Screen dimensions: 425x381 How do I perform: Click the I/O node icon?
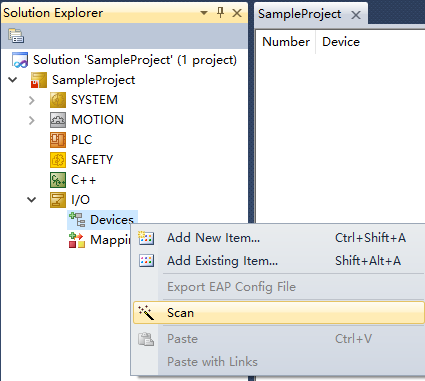click(x=58, y=200)
